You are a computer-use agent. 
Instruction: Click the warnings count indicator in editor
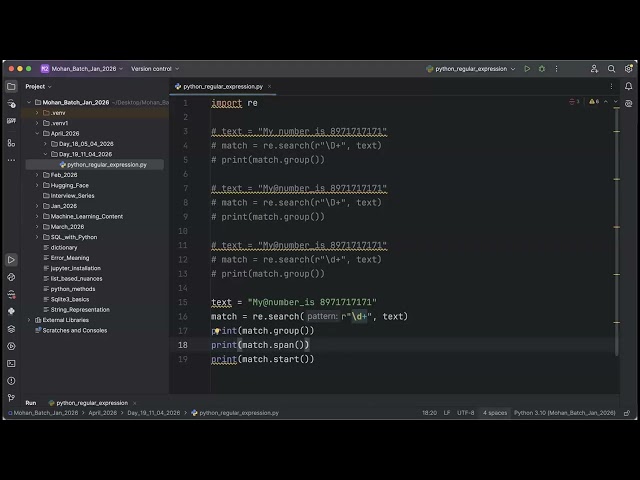[x=594, y=101]
